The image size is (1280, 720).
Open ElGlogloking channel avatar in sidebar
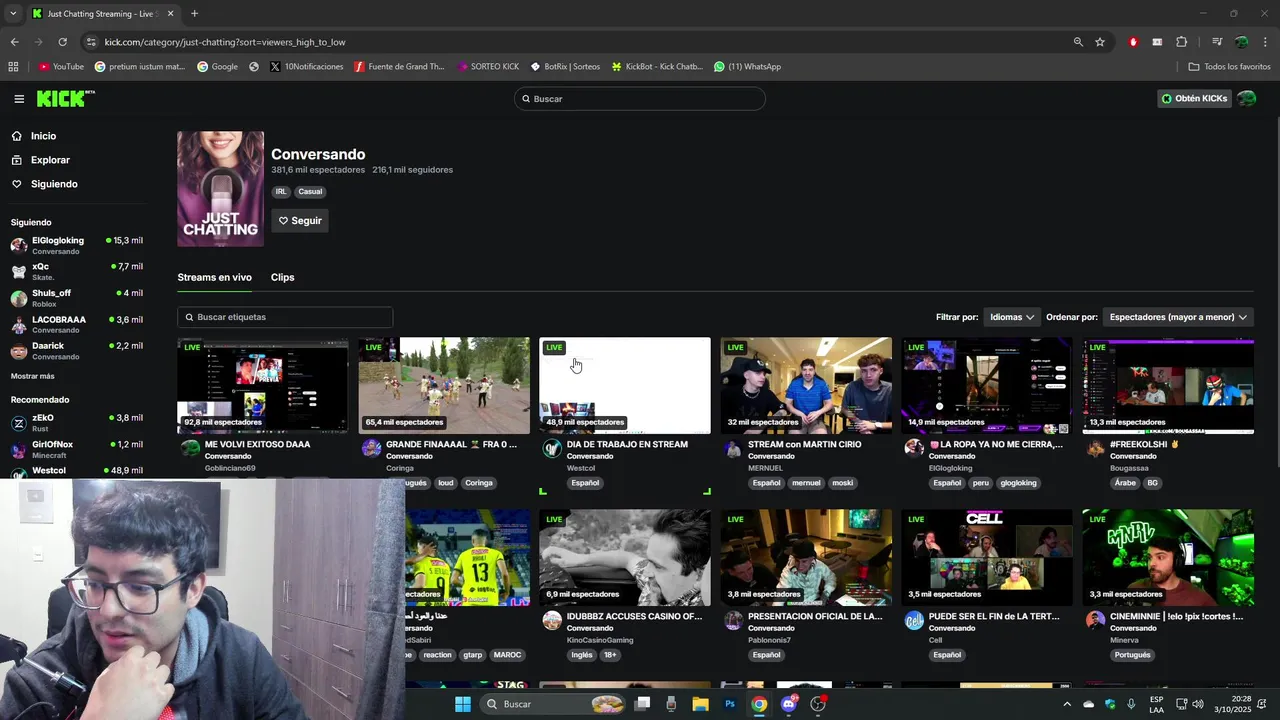pos(19,246)
